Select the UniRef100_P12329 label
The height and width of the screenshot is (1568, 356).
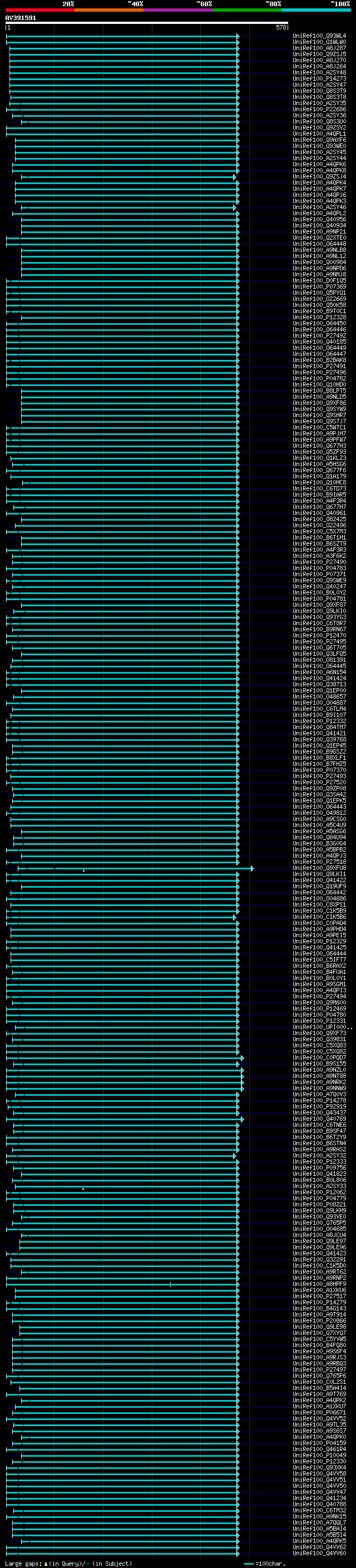[319, 942]
